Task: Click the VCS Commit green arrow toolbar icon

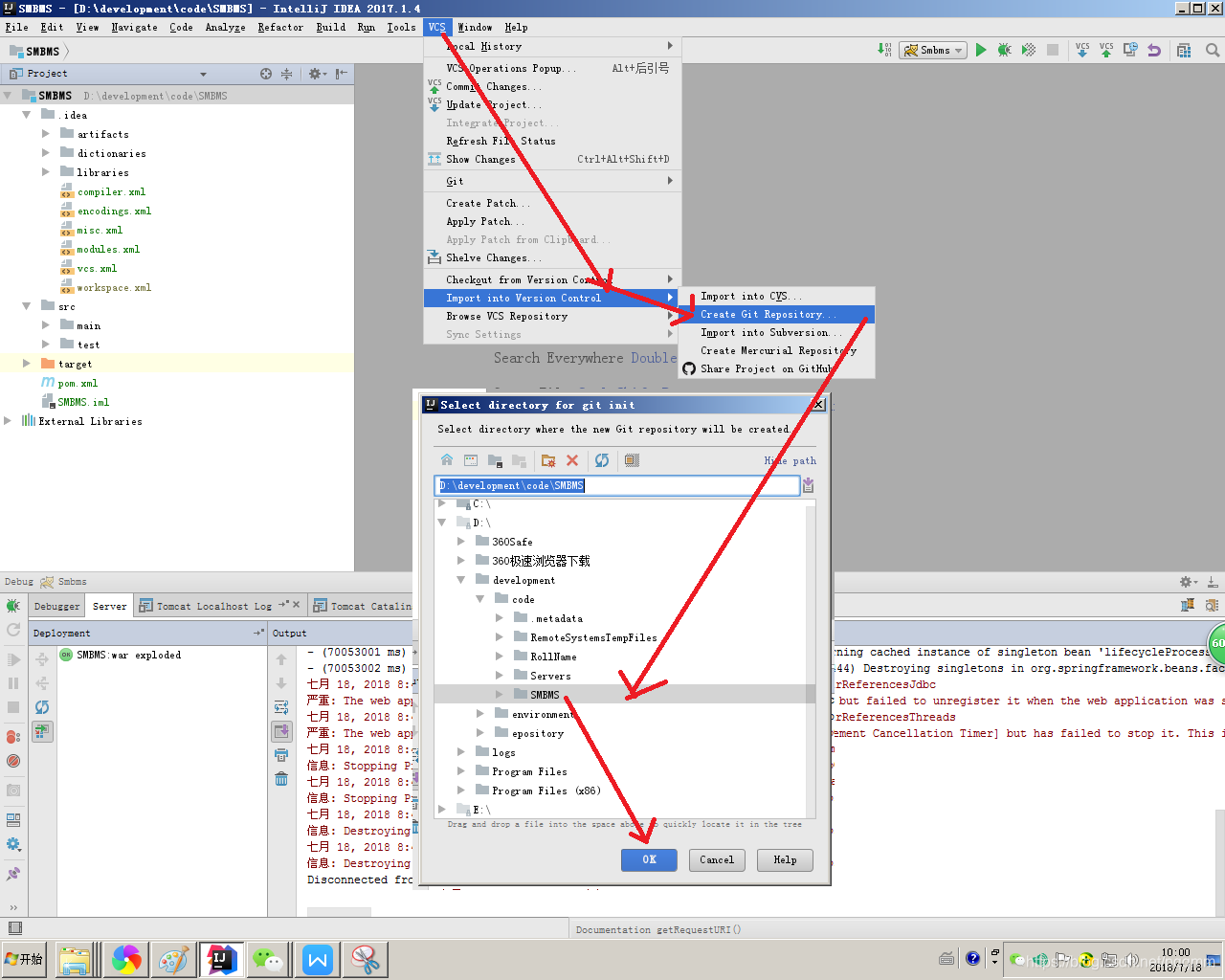Action: point(1106,50)
